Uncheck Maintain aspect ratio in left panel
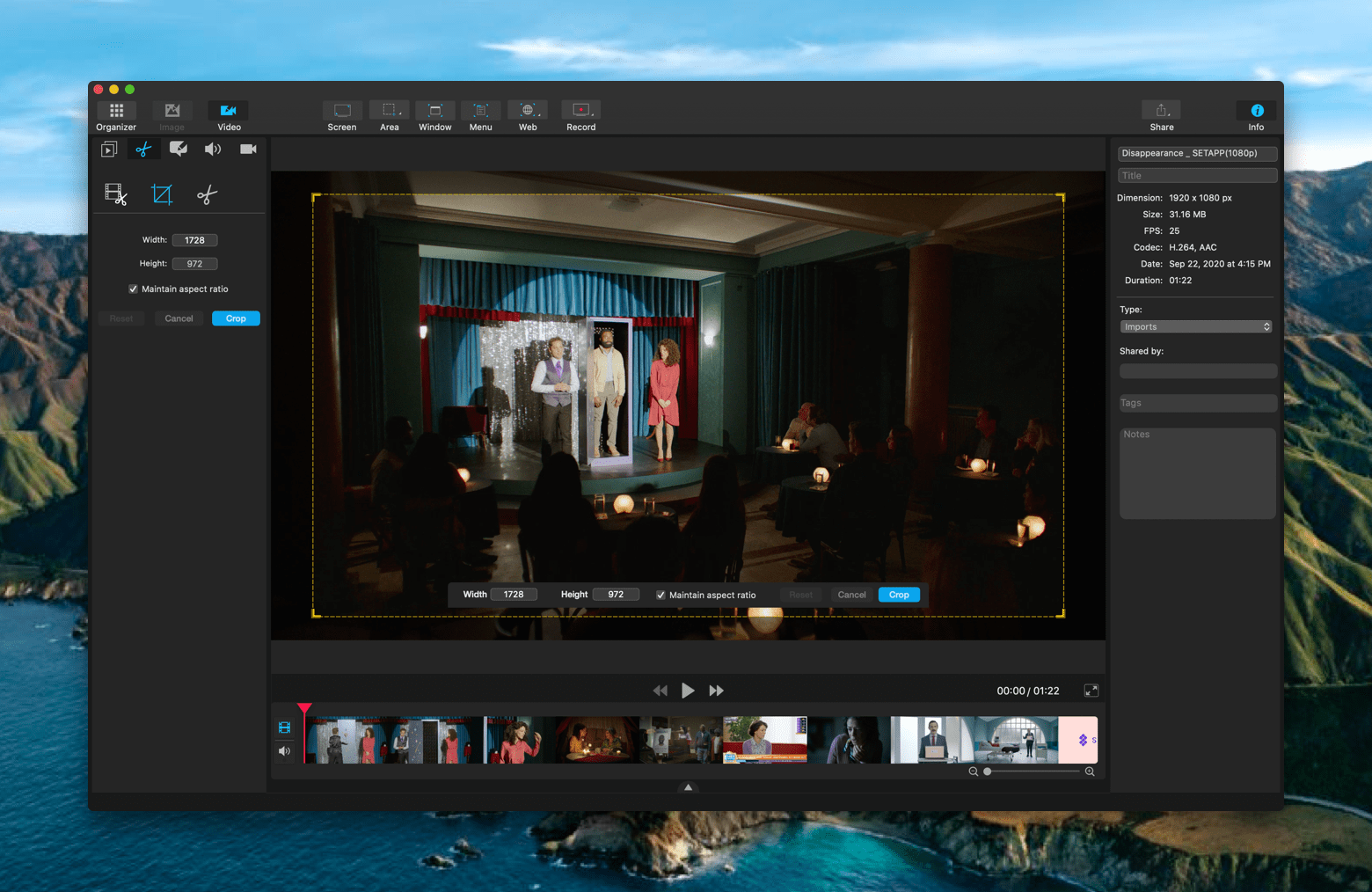The width and height of the screenshot is (1372, 892). click(x=134, y=289)
